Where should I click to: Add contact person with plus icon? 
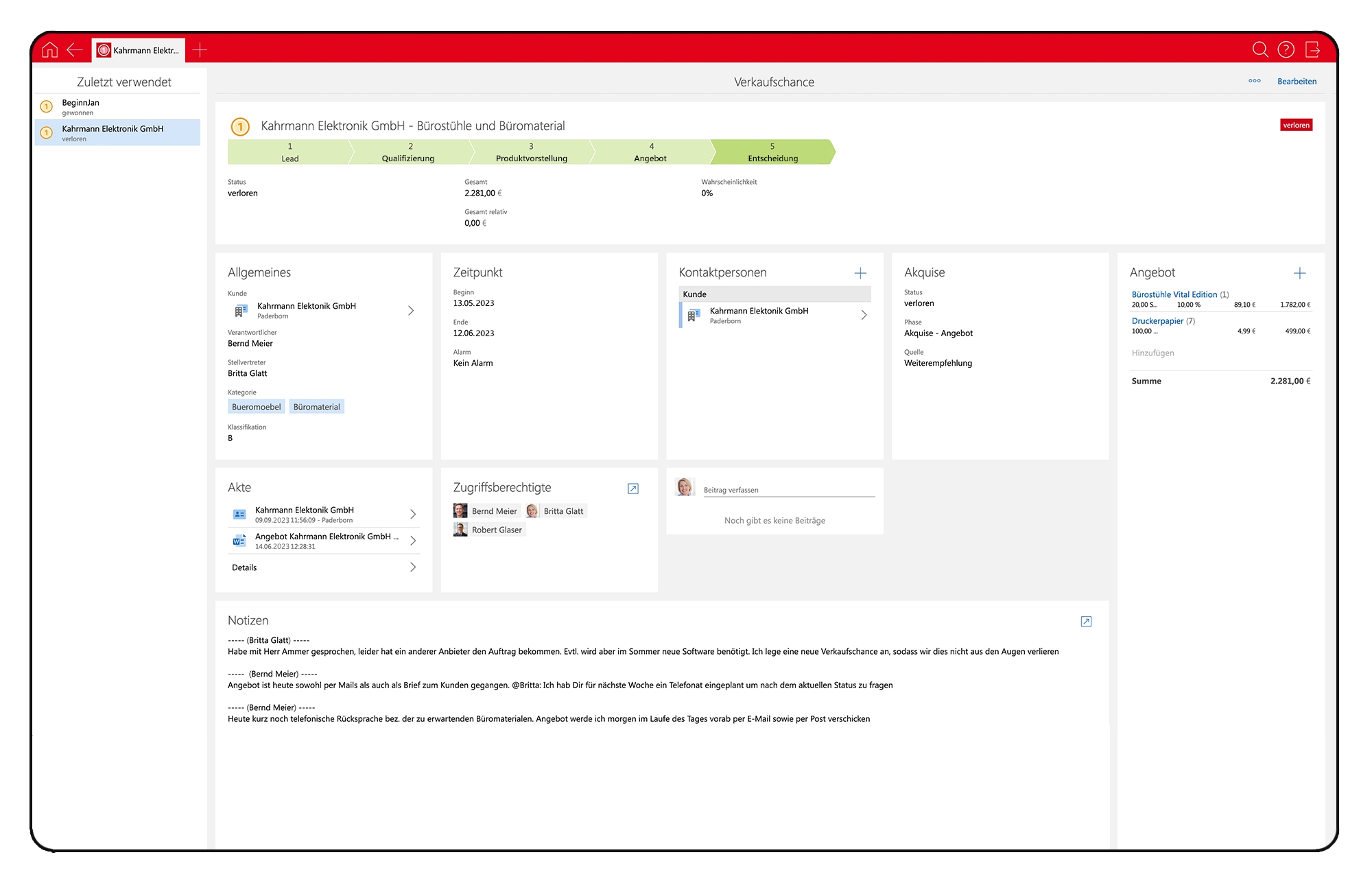(860, 273)
